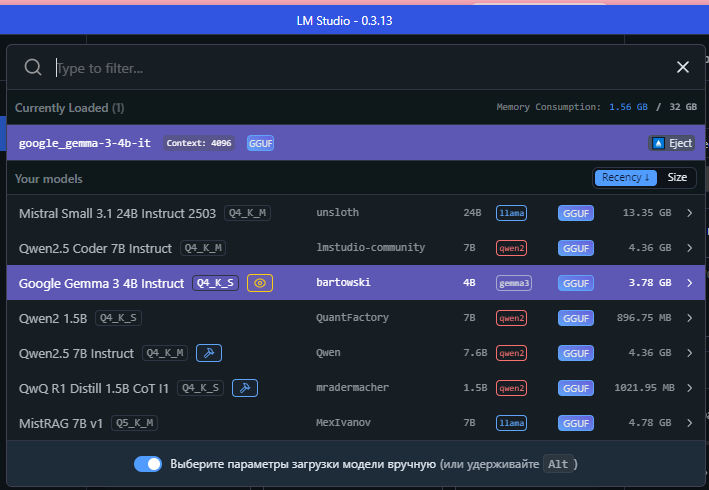Click hammer icon on QwQ R1 Distill row
709x490 pixels.
[x=245, y=388]
